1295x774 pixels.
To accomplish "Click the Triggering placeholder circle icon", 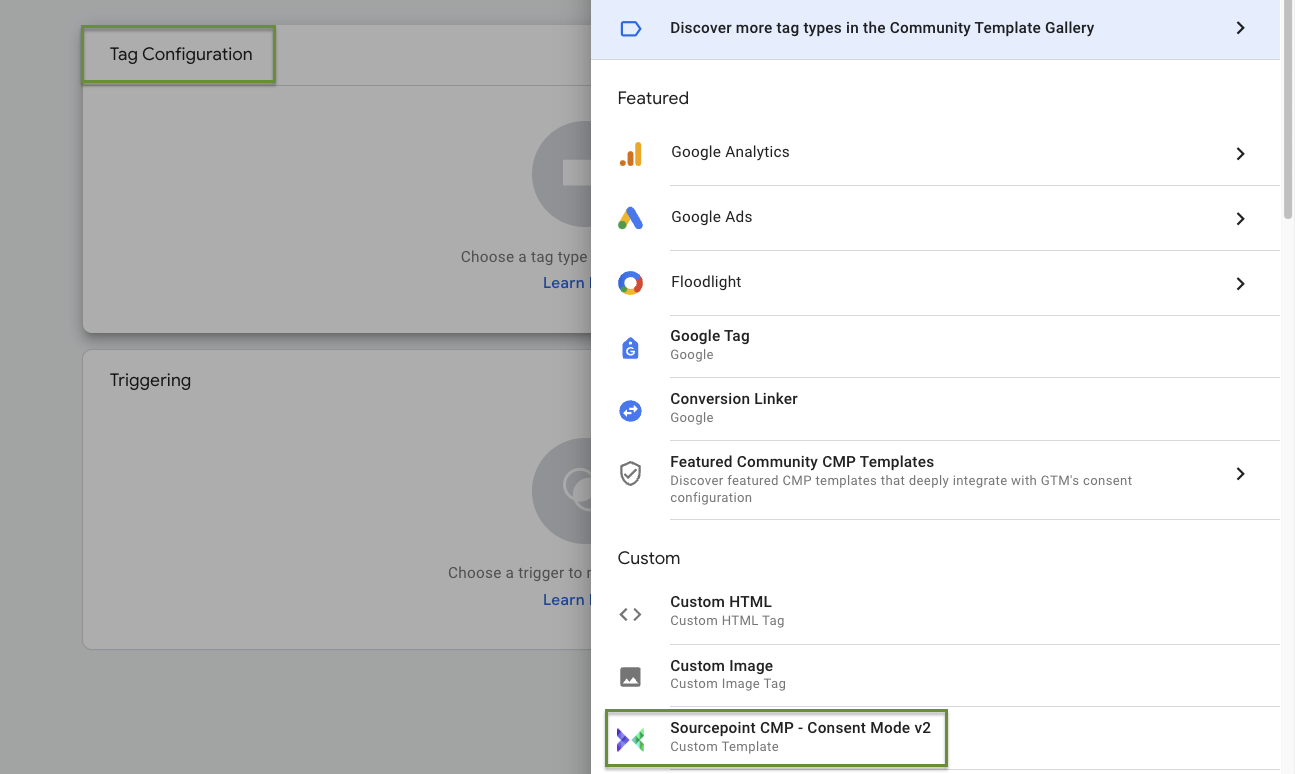I will [562, 491].
